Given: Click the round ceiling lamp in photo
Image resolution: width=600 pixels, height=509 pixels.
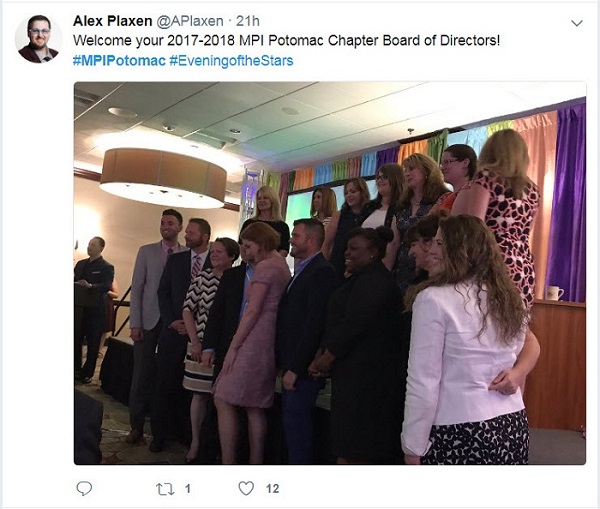Looking at the screenshot, I should click(x=163, y=177).
